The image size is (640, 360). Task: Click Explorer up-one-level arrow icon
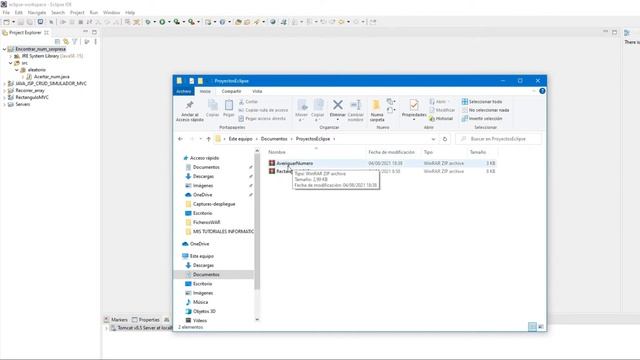click(209, 139)
